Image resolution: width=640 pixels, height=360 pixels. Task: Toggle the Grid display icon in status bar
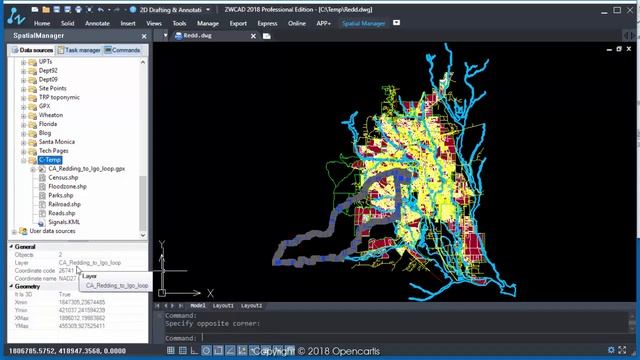[182, 351]
